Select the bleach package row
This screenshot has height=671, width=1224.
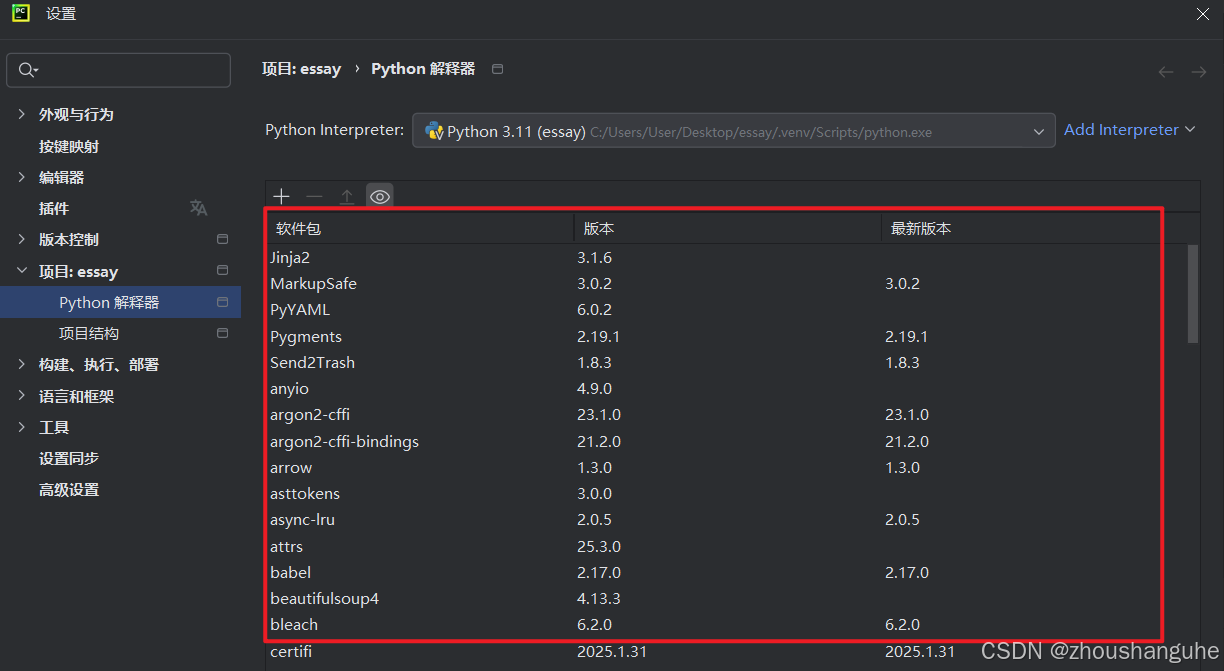pos(725,624)
